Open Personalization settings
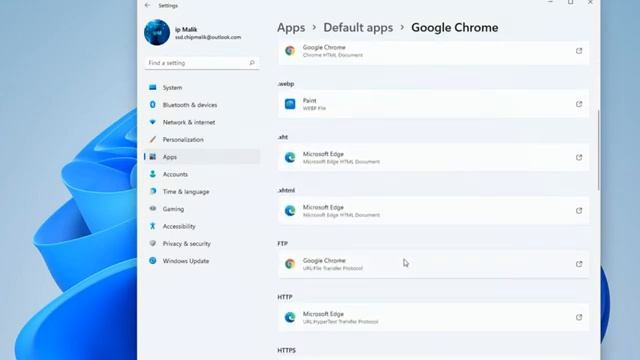The height and width of the screenshot is (360, 640). (x=202, y=140)
